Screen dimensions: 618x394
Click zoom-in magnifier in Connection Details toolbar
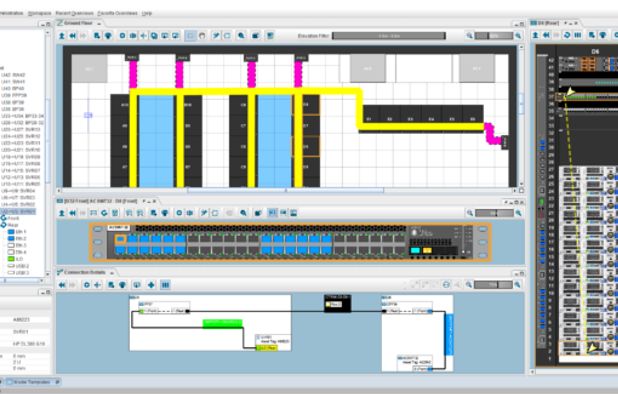tap(517, 285)
